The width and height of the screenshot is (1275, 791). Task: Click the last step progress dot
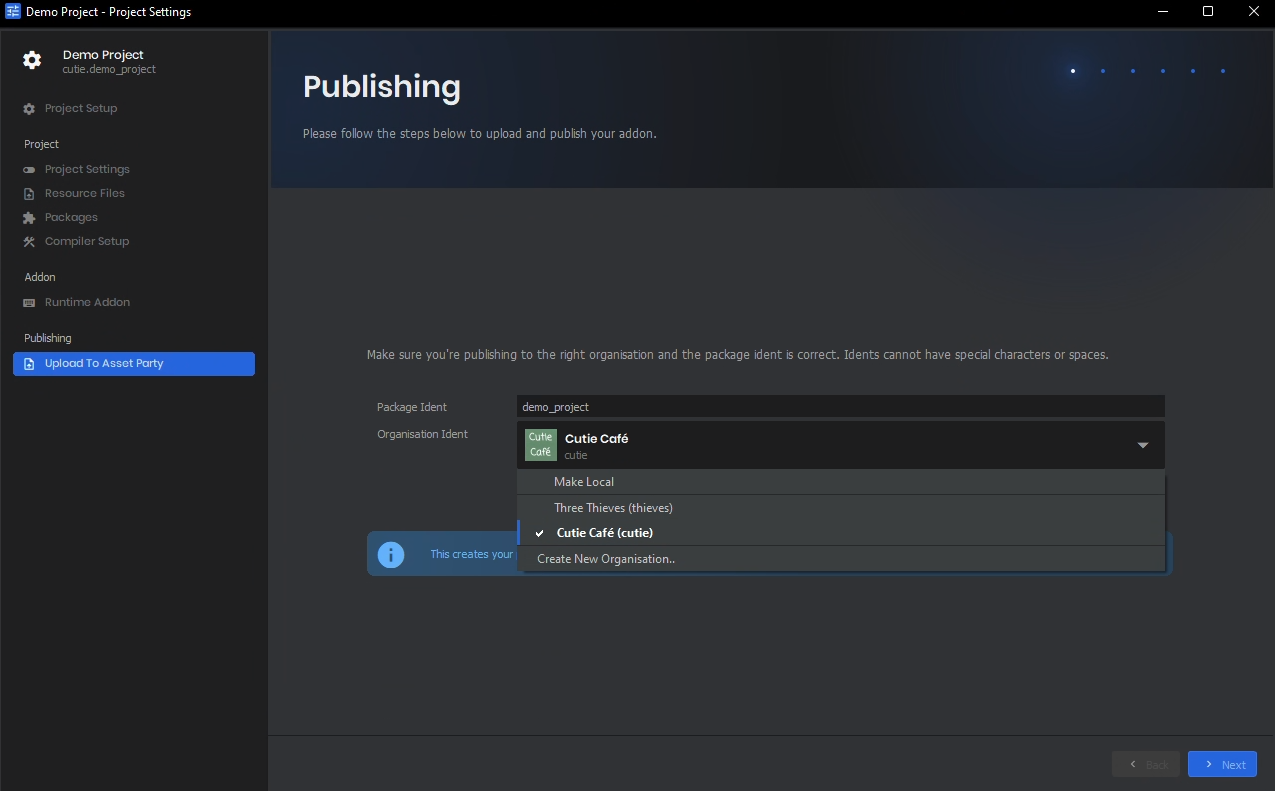click(x=1223, y=71)
